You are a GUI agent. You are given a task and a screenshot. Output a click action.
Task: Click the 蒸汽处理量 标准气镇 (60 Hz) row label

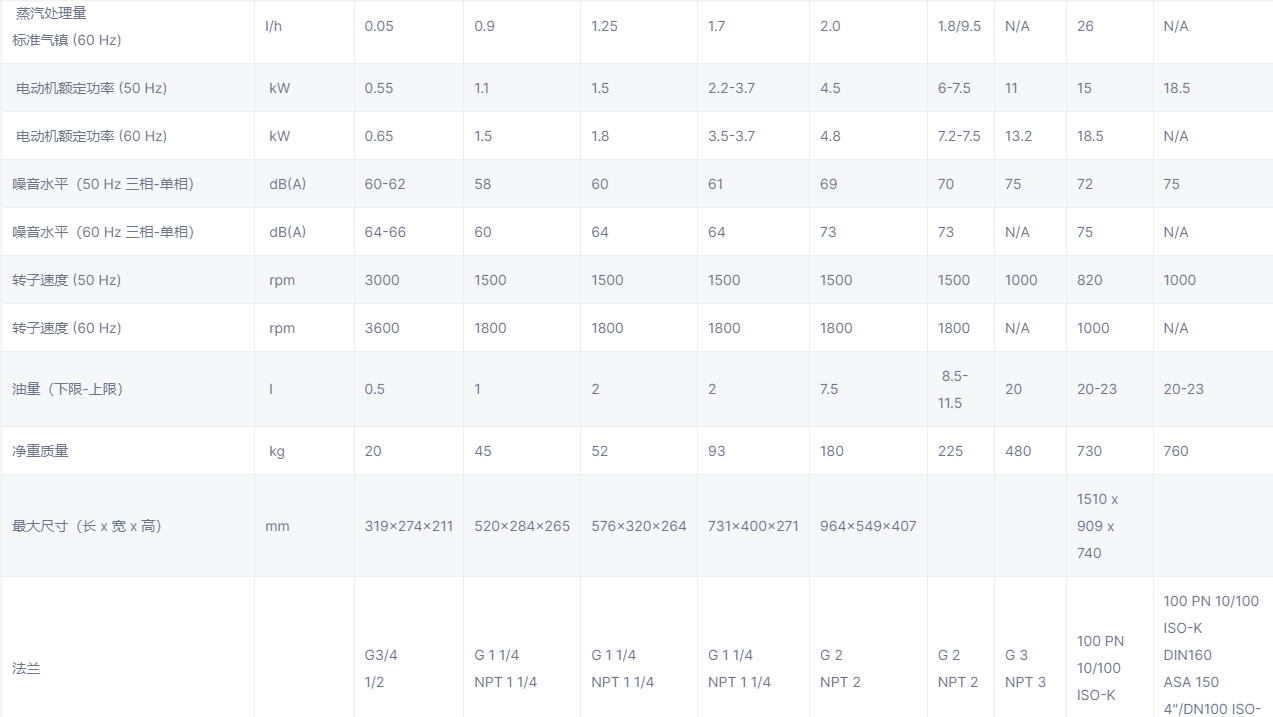tap(68, 27)
